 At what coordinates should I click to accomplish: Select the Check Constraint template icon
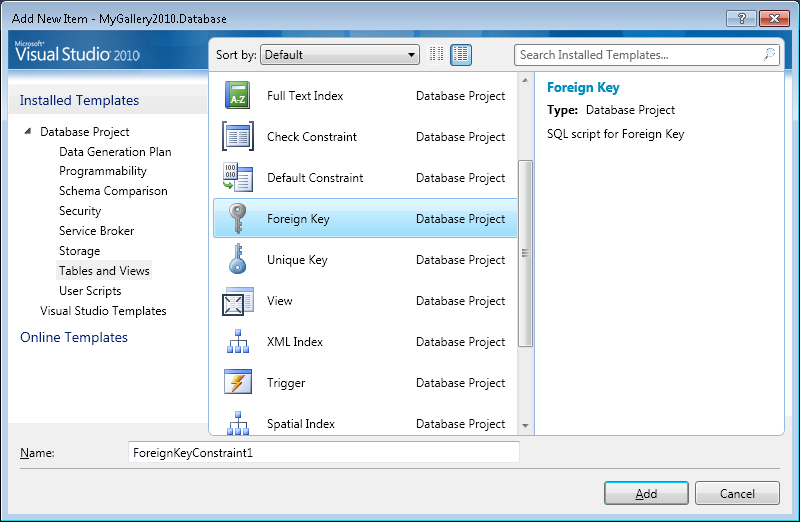point(238,136)
